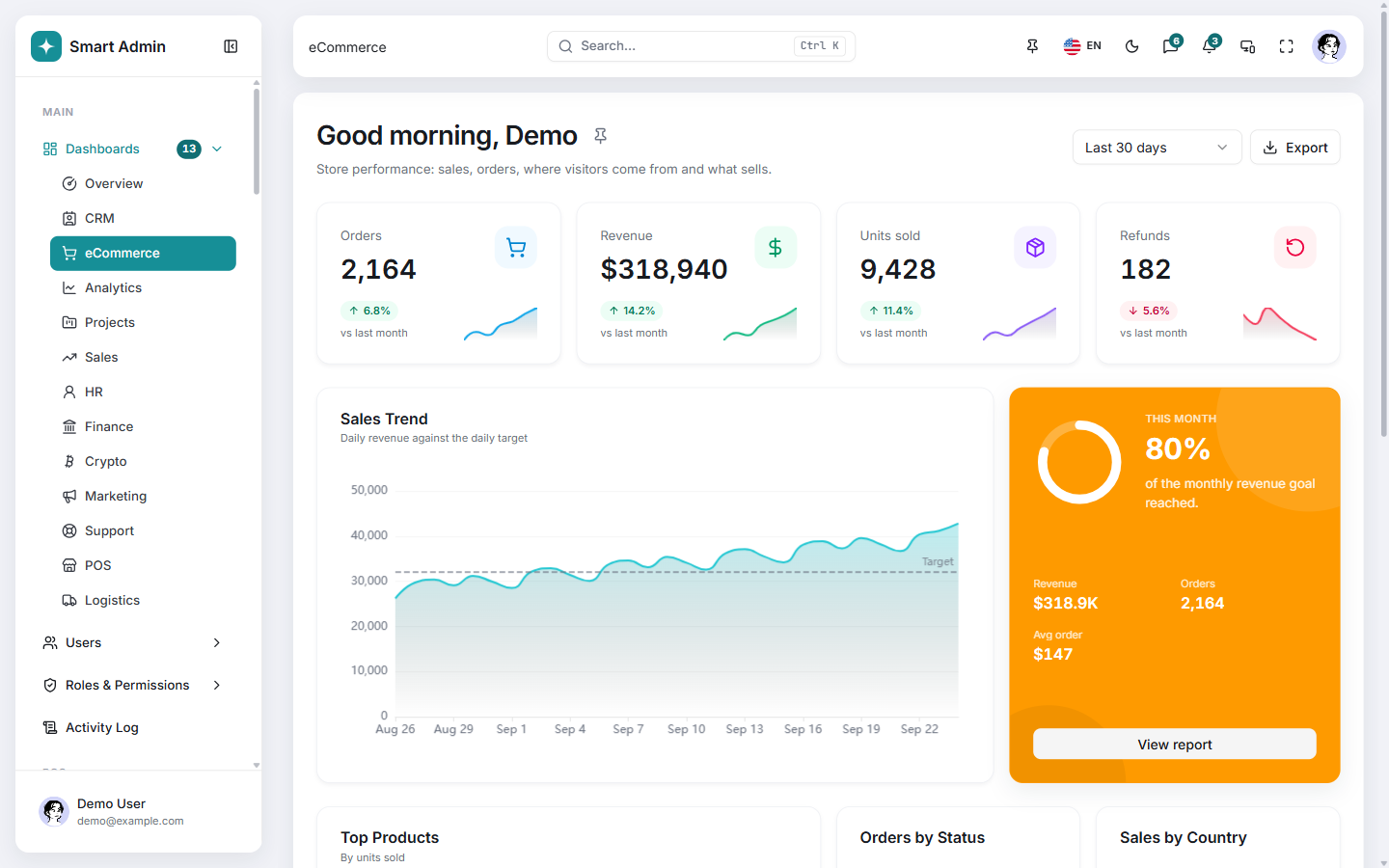Image resolution: width=1389 pixels, height=868 pixels.
Task: Click the View report button
Action: click(1174, 744)
